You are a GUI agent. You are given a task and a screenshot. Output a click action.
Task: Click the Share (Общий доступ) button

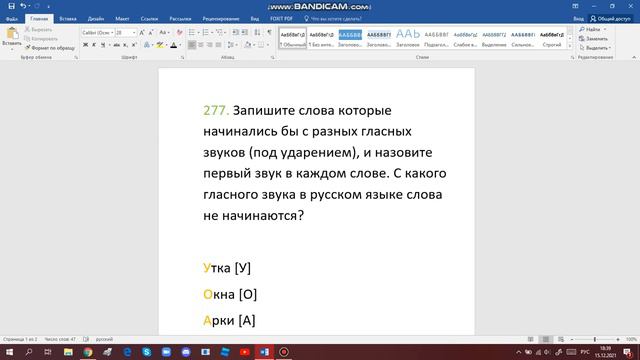[610, 19]
